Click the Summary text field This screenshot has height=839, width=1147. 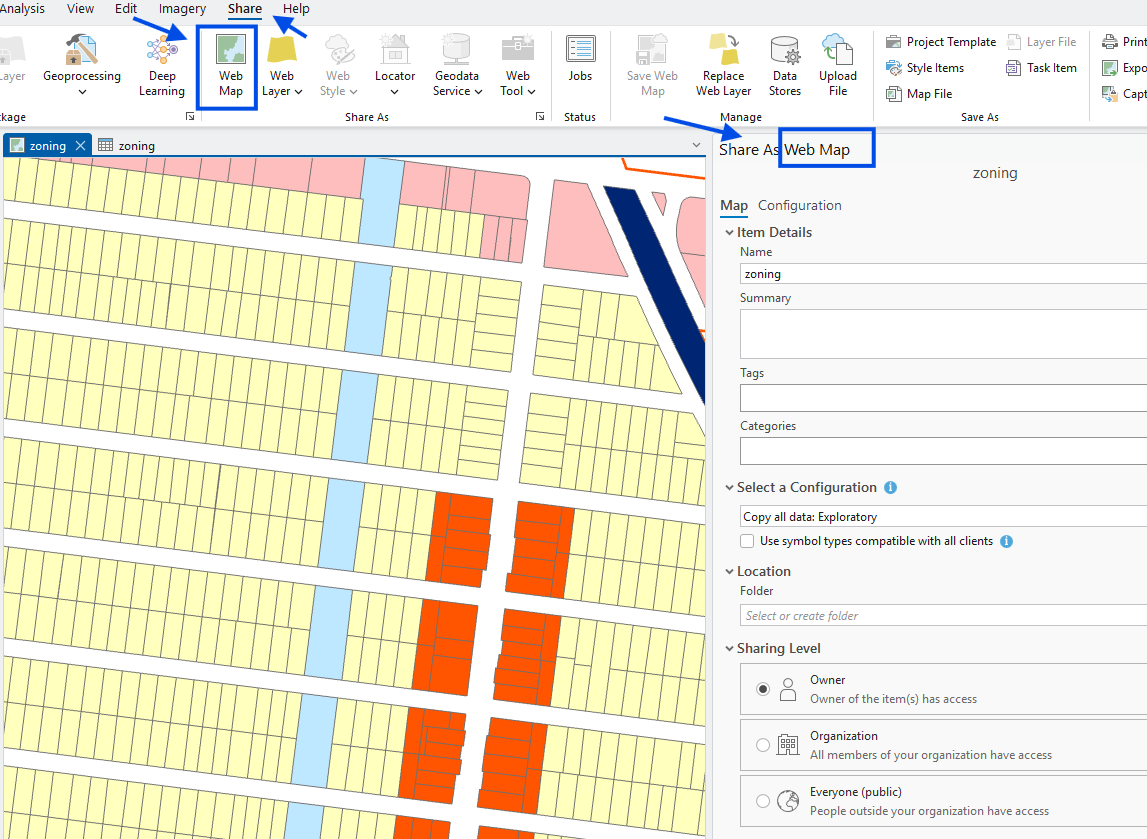point(940,334)
